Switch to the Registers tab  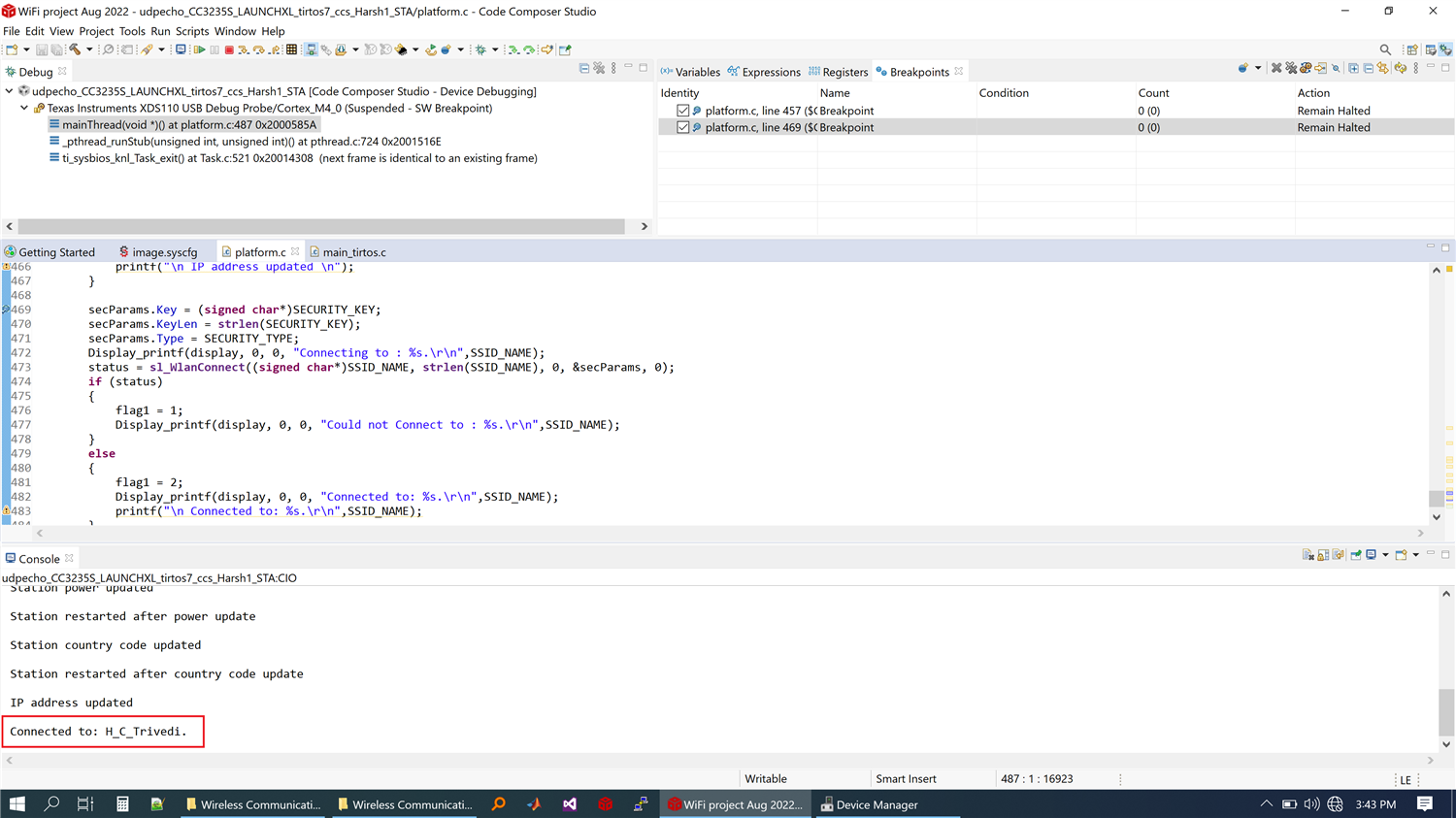[x=838, y=72]
